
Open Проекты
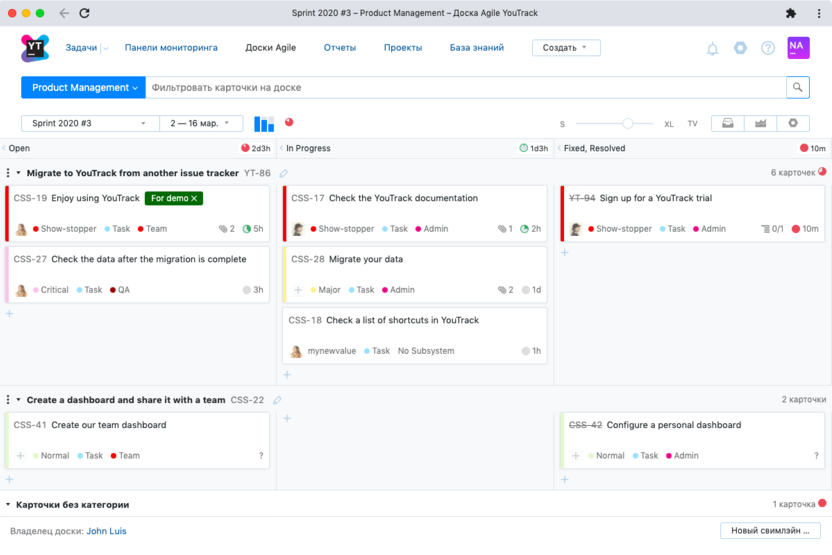pos(403,48)
